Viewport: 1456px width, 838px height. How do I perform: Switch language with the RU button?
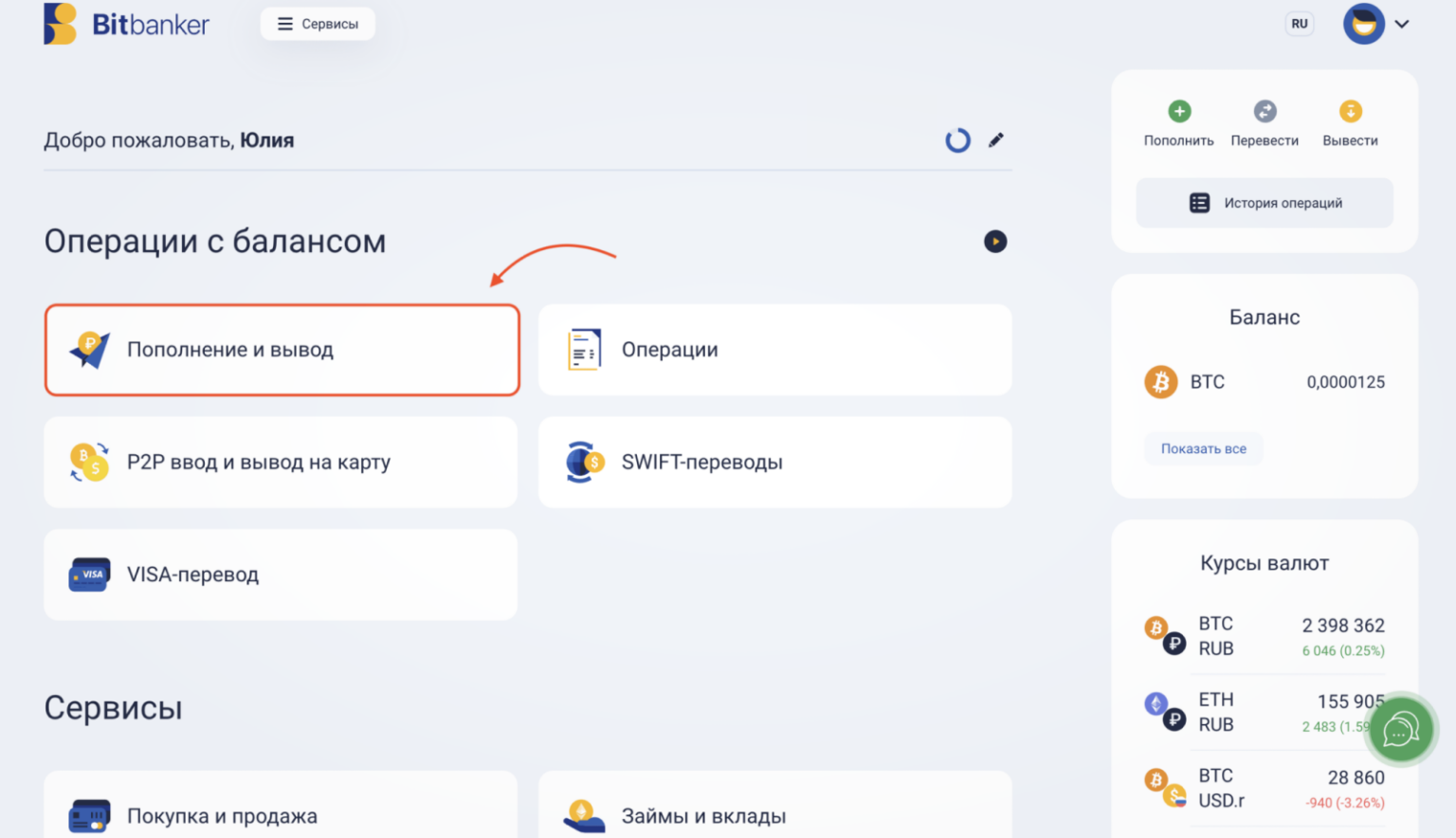(1300, 24)
